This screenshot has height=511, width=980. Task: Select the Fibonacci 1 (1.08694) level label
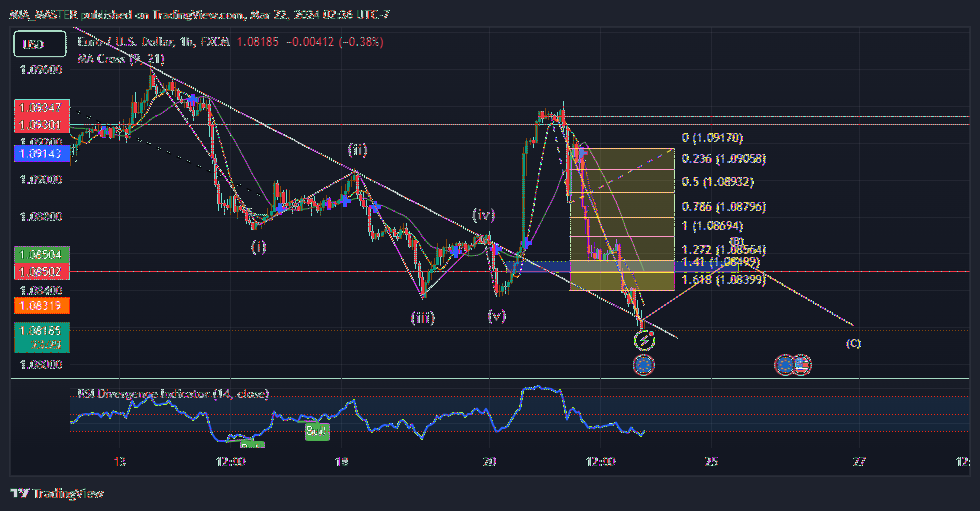pyautogui.click(x=712, y=226)
